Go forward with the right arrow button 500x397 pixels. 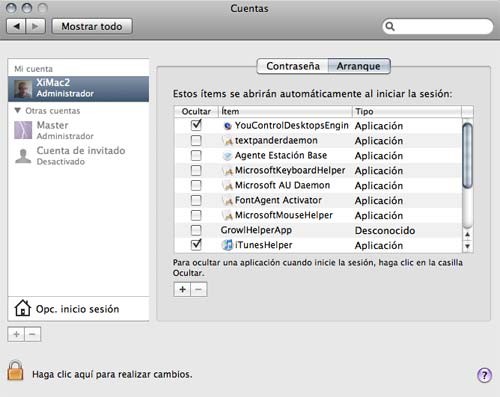click(x=35, y=26)
